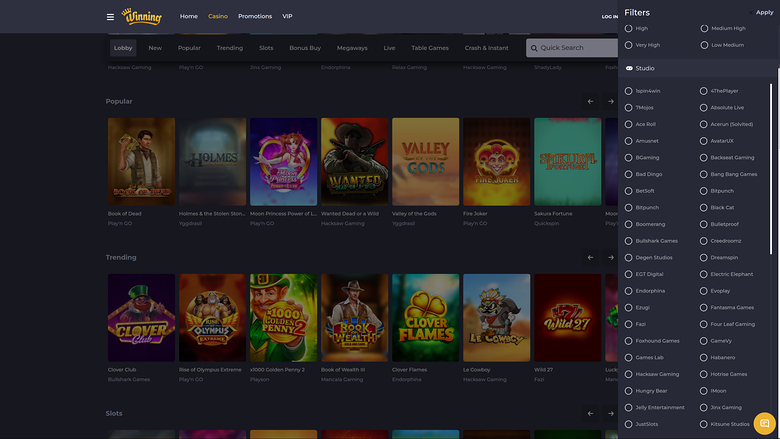Screen dimensions: 780x439
Task: Open the Megaways tab
Action: pos(352,48)
